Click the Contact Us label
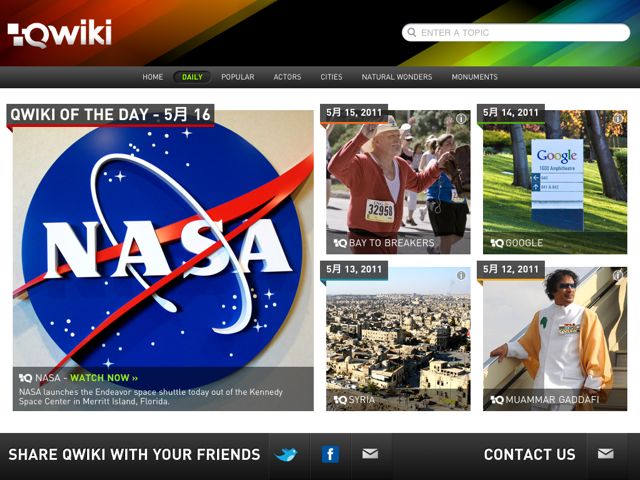The height and width of the screenshot is (480, 640). pos(529,454)
